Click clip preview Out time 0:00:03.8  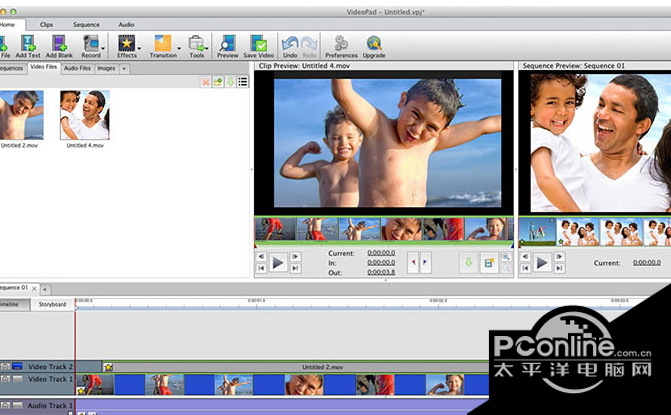381,272
